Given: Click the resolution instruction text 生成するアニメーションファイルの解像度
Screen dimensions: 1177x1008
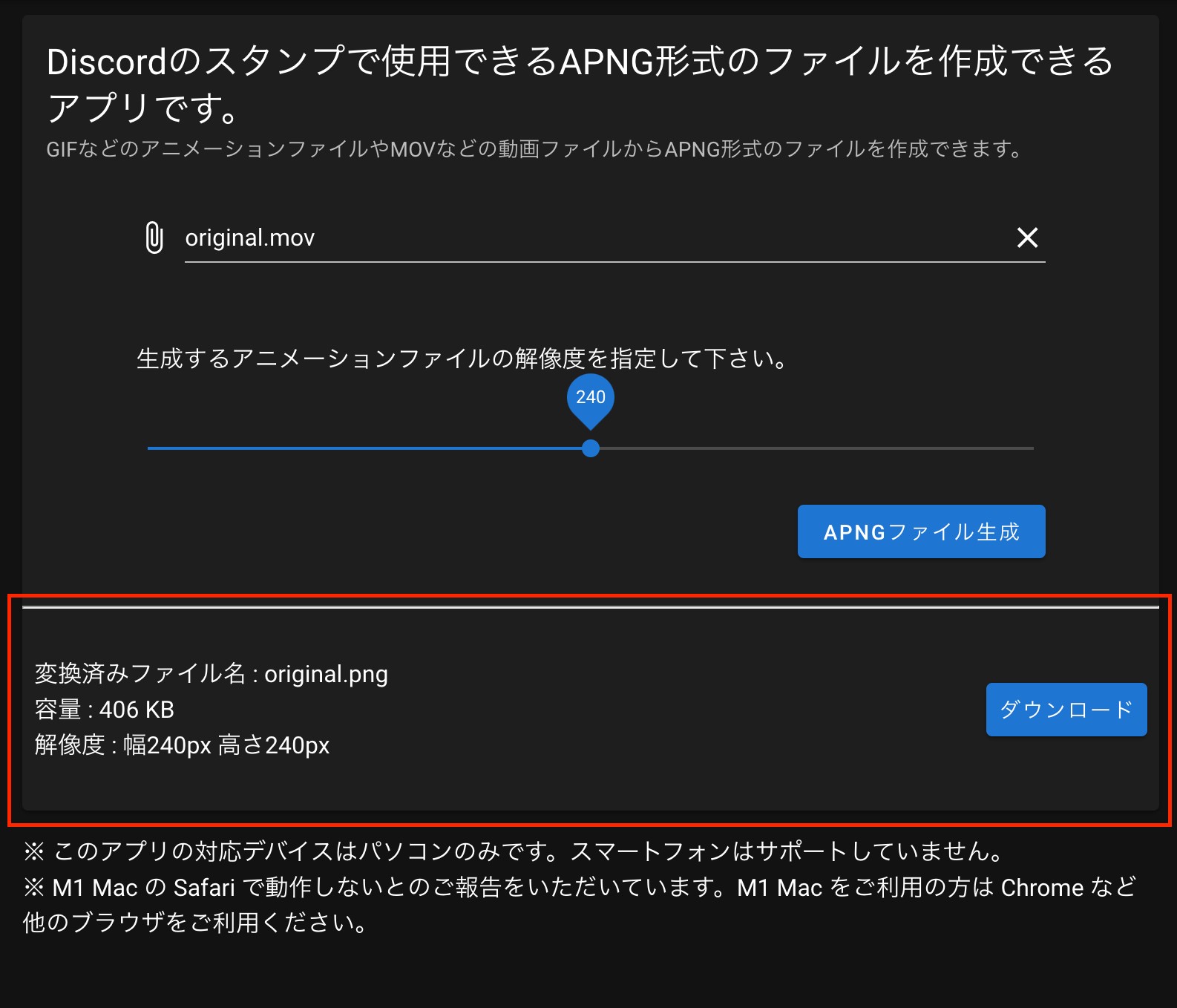Looking at the screenshot, I should (x=462, y=359).
